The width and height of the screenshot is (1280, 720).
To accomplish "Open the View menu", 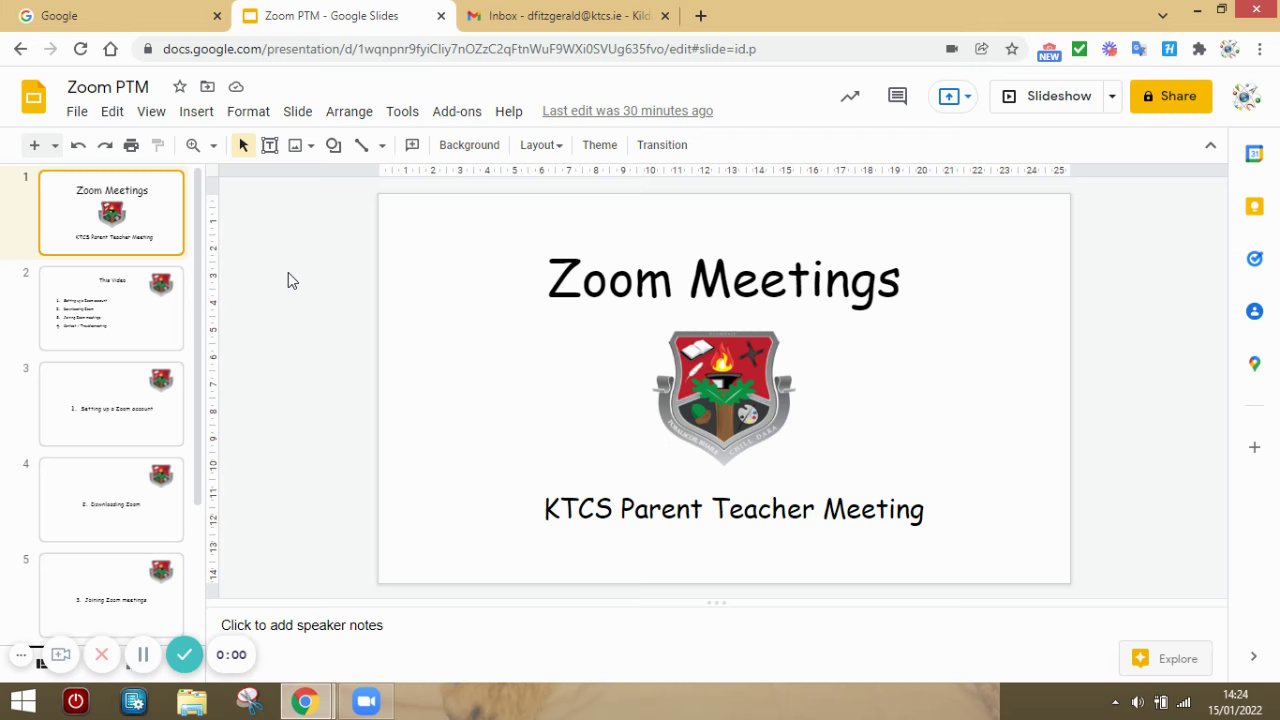I will (x=151, y=111).
